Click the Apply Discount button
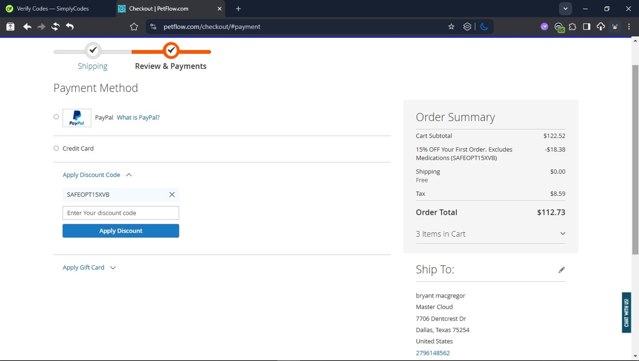The width and height of the screenshot is (639, 361). point(121,231)
